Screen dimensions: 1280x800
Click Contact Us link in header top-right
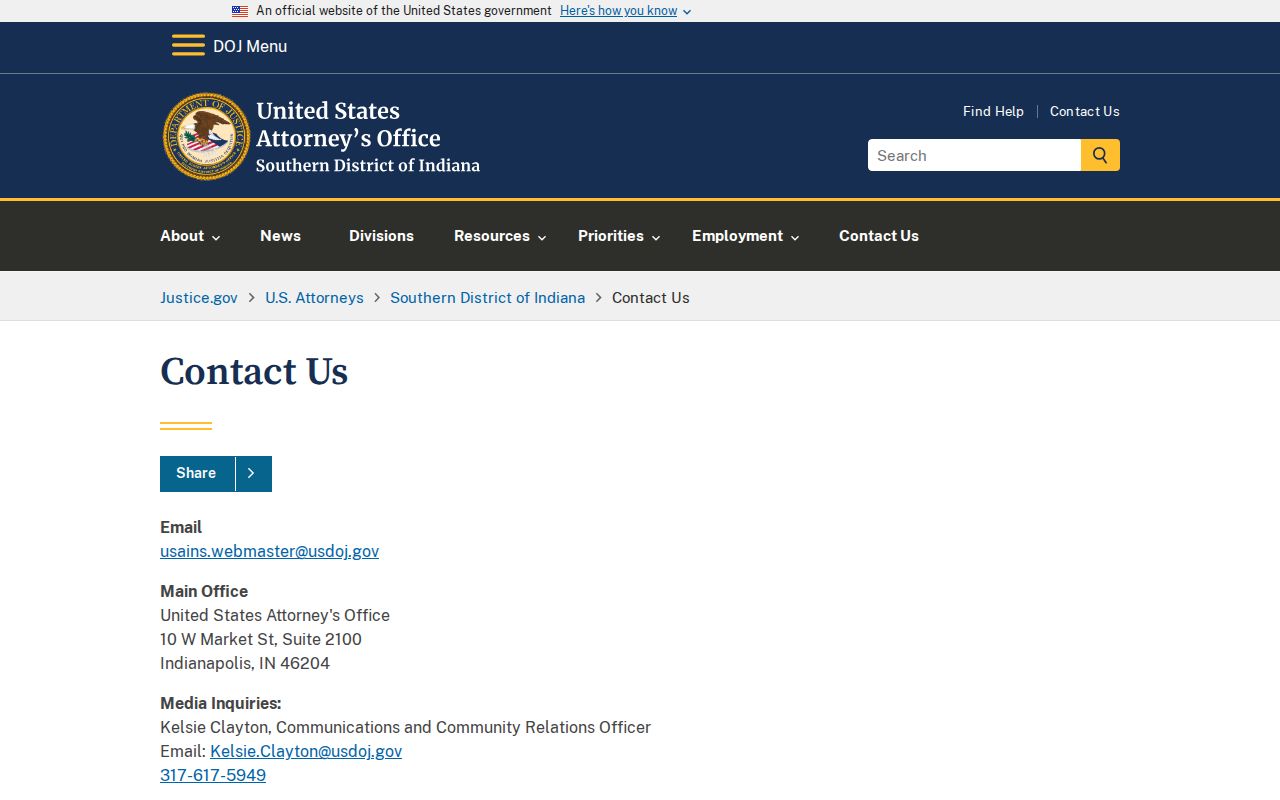1085,111
